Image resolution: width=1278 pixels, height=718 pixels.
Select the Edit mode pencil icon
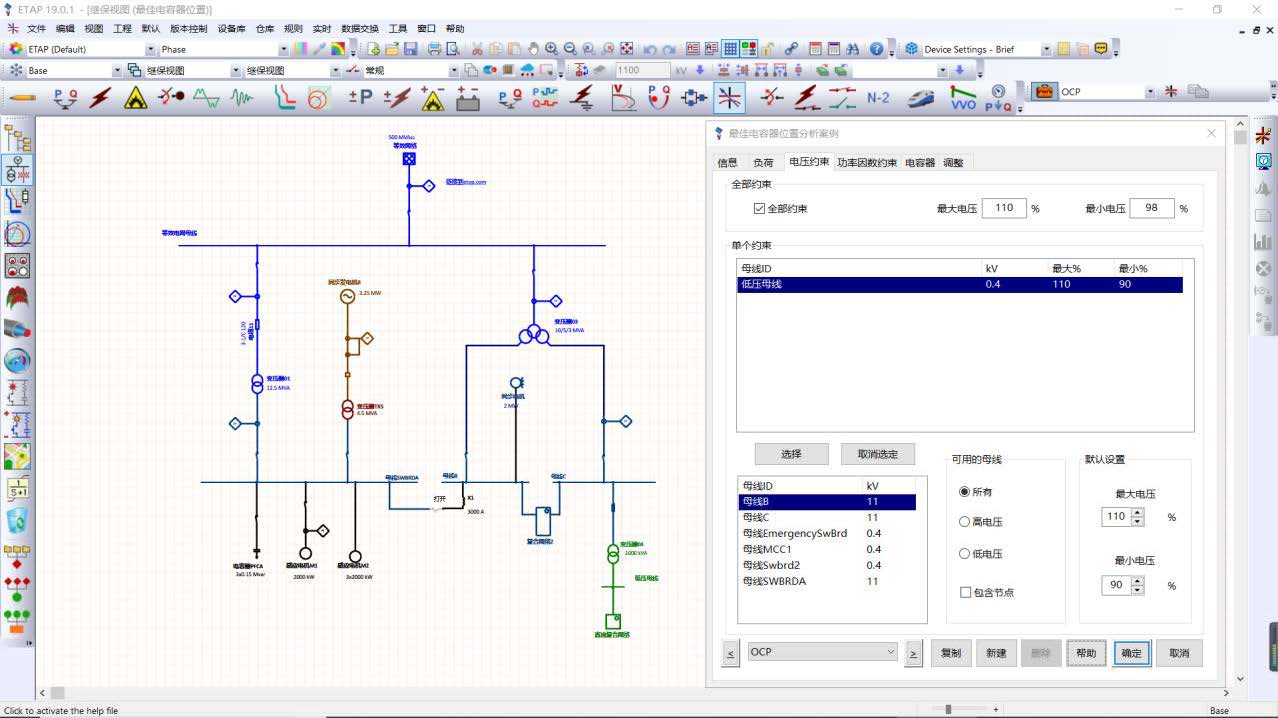pyautogui.click(x=22, y=97)
